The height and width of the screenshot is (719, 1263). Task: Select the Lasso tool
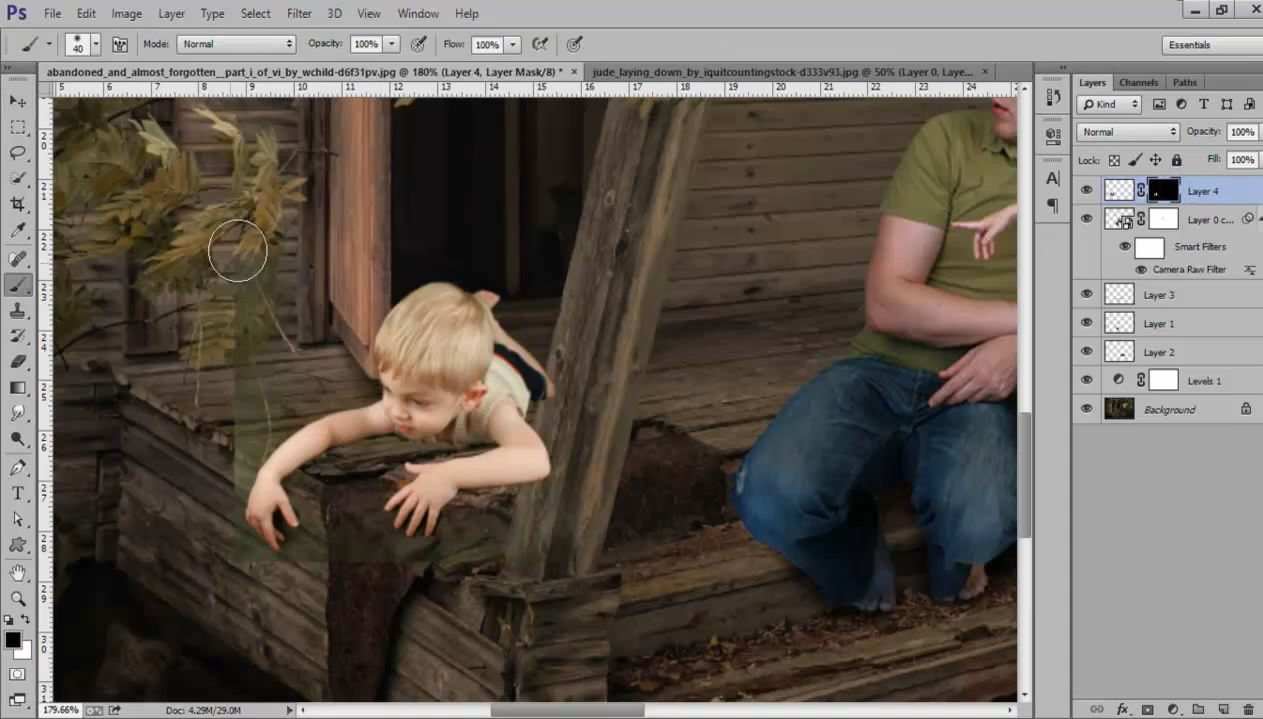point(18,153)
